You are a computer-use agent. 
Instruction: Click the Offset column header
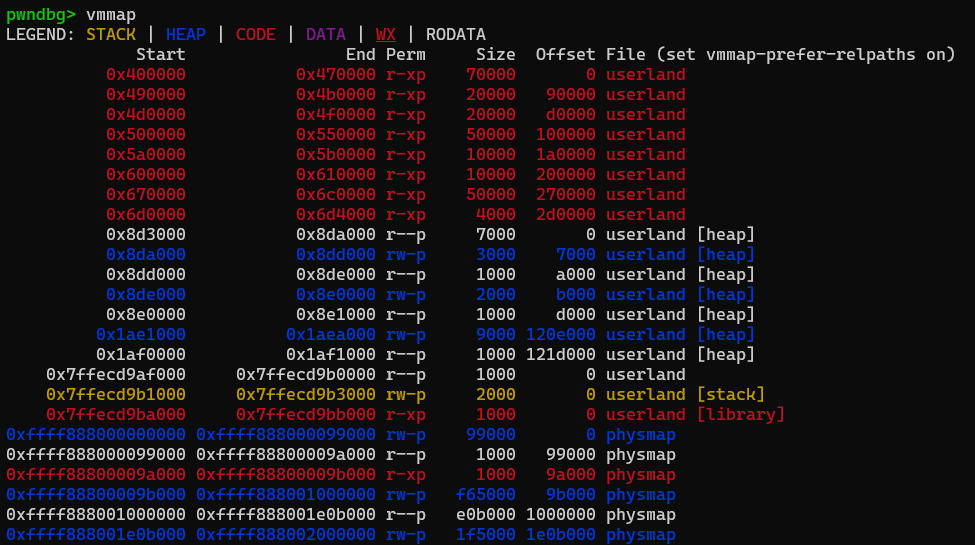tap(565, 54)
